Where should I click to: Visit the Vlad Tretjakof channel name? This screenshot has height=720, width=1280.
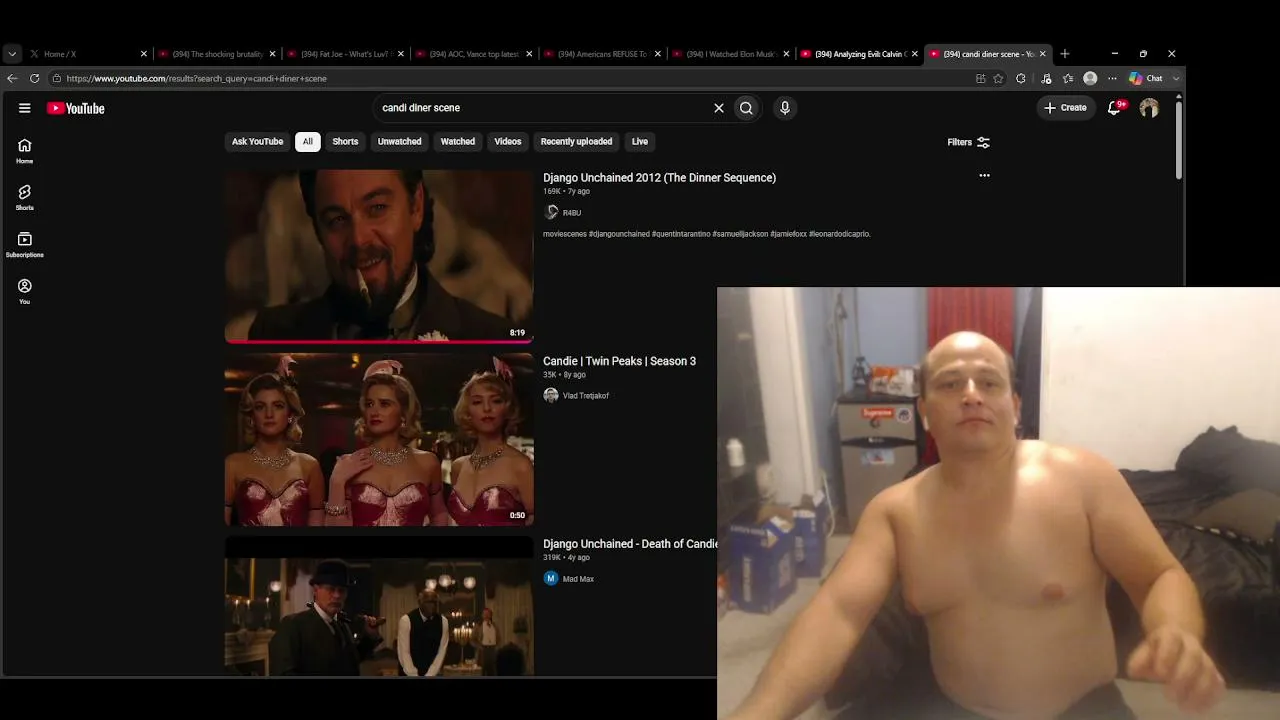(586, 396)
